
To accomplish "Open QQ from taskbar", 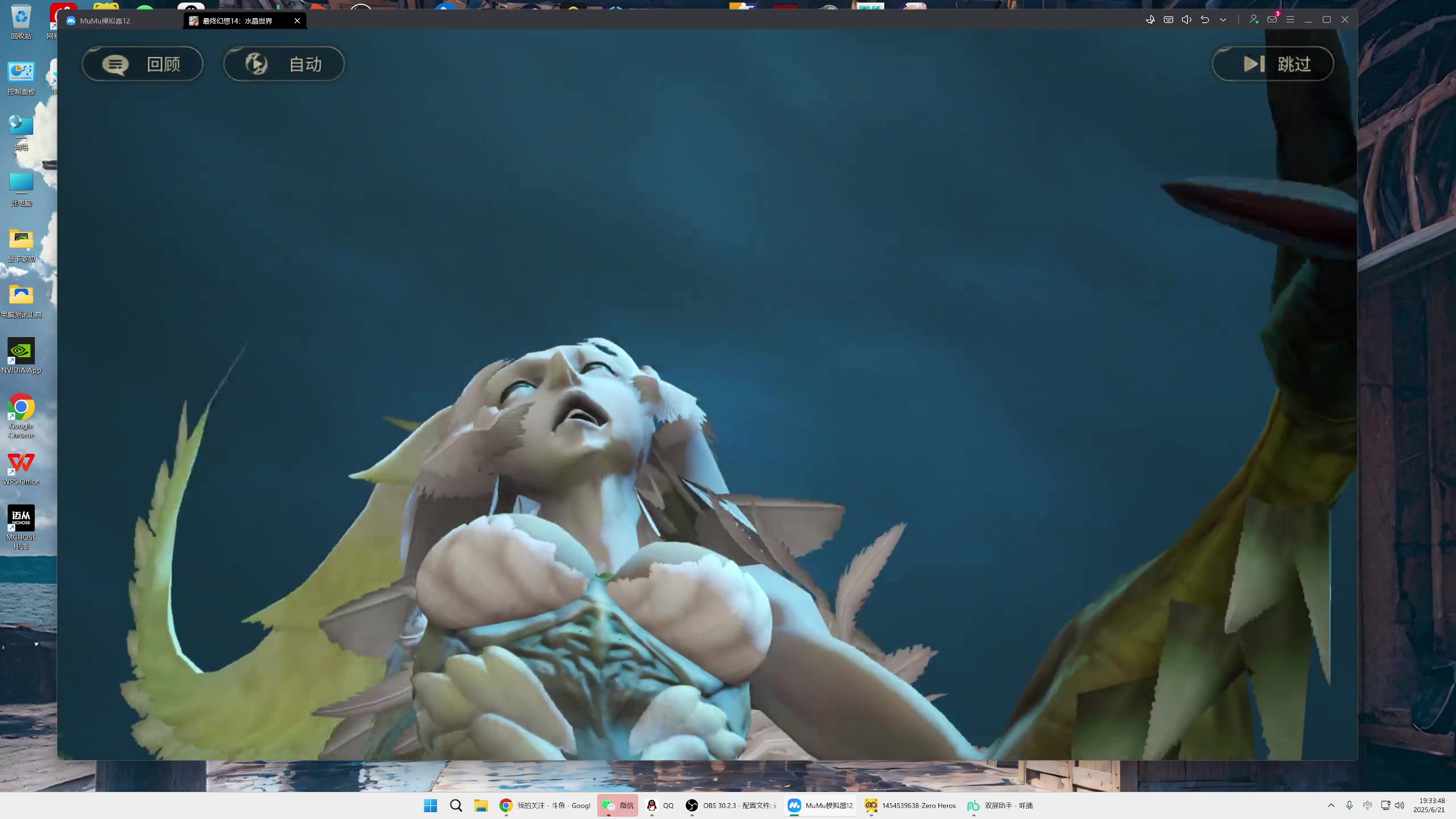I will coord(660,805).
